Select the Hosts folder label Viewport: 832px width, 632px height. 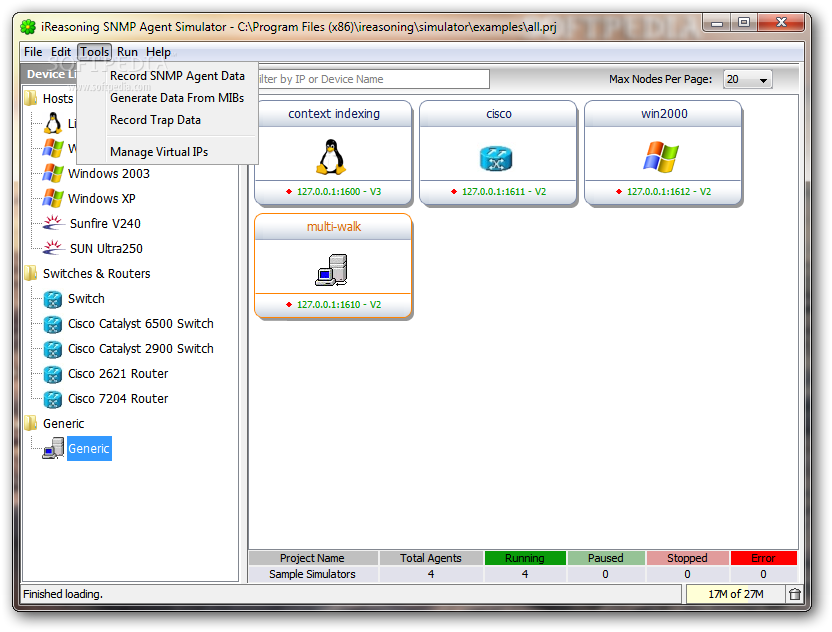tap(58, 98)
